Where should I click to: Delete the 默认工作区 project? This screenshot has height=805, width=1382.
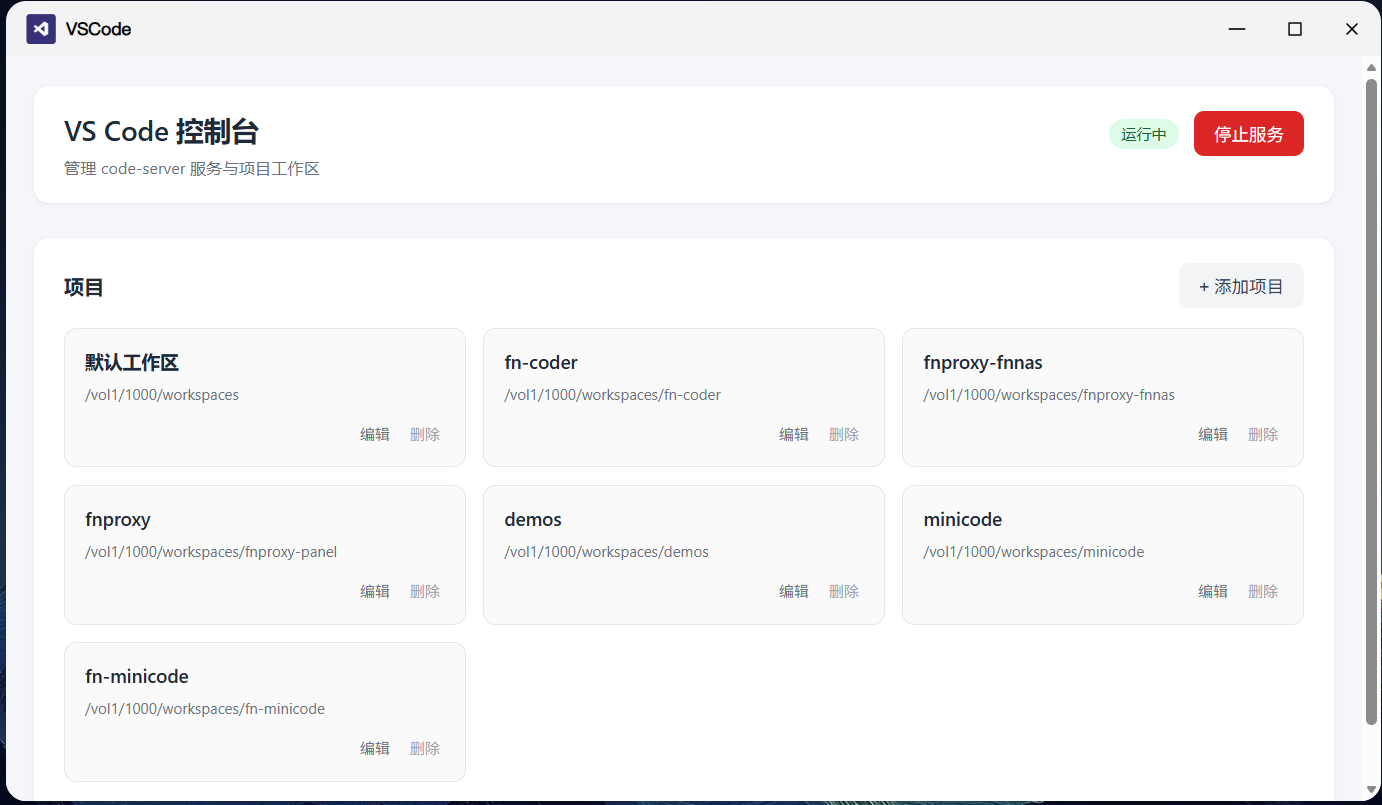pyautogui.click(x=425, y=434)
